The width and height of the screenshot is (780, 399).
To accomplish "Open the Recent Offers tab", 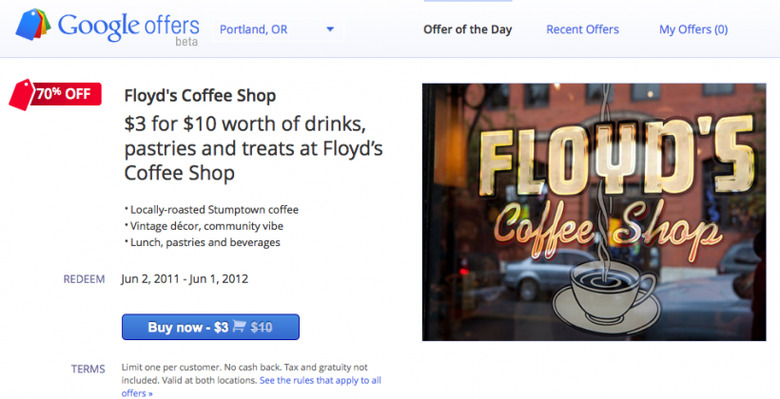I will pos(583,29).
